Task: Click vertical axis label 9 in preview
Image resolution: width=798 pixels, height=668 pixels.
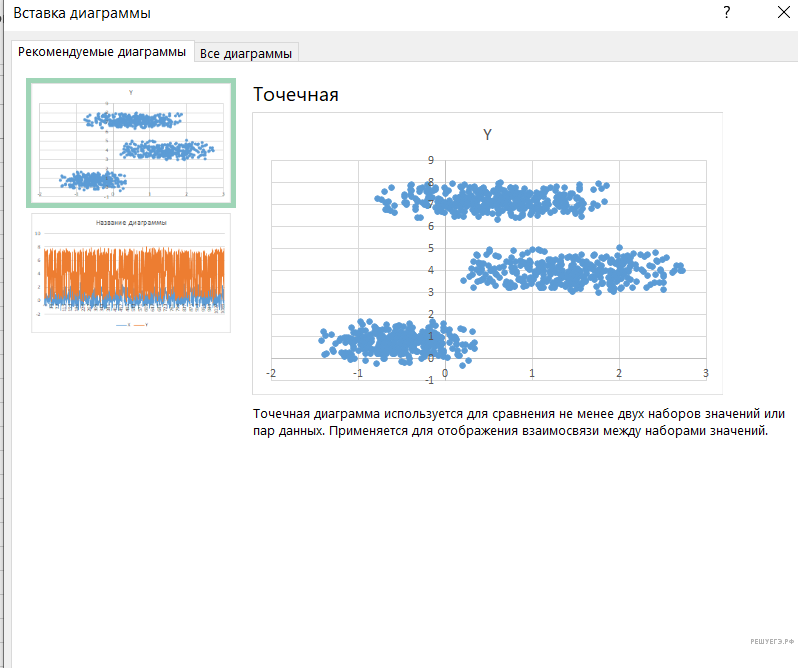Action: pos(430,160)
